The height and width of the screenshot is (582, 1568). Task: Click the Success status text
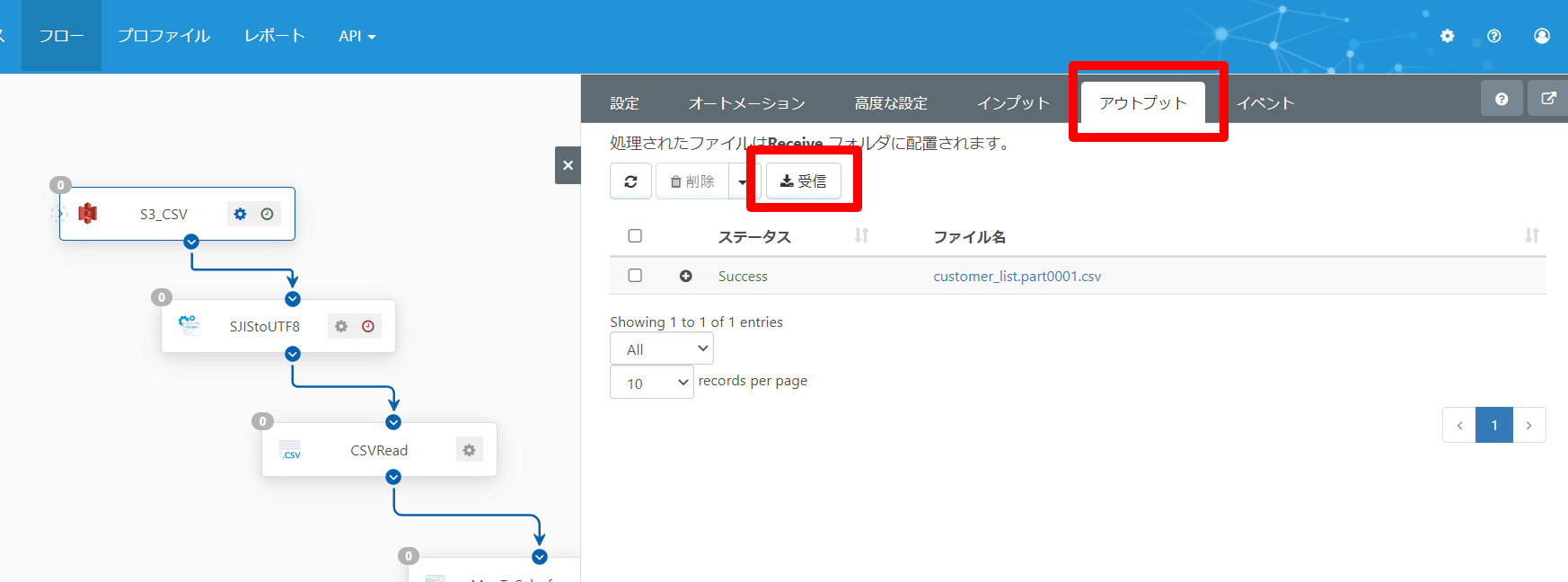tap(743, 276)
